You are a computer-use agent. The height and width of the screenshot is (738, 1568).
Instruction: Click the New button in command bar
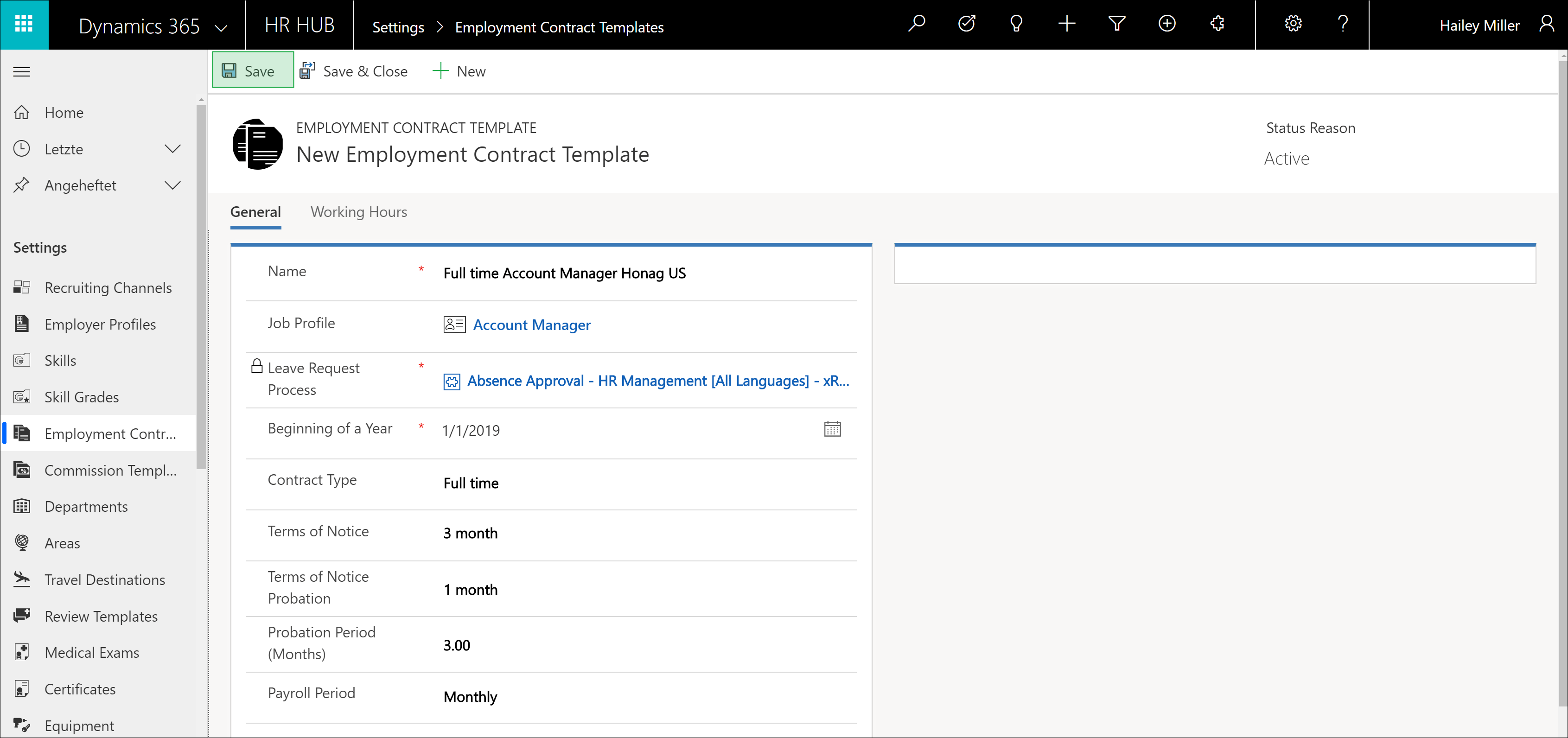[x=459, y=71]
